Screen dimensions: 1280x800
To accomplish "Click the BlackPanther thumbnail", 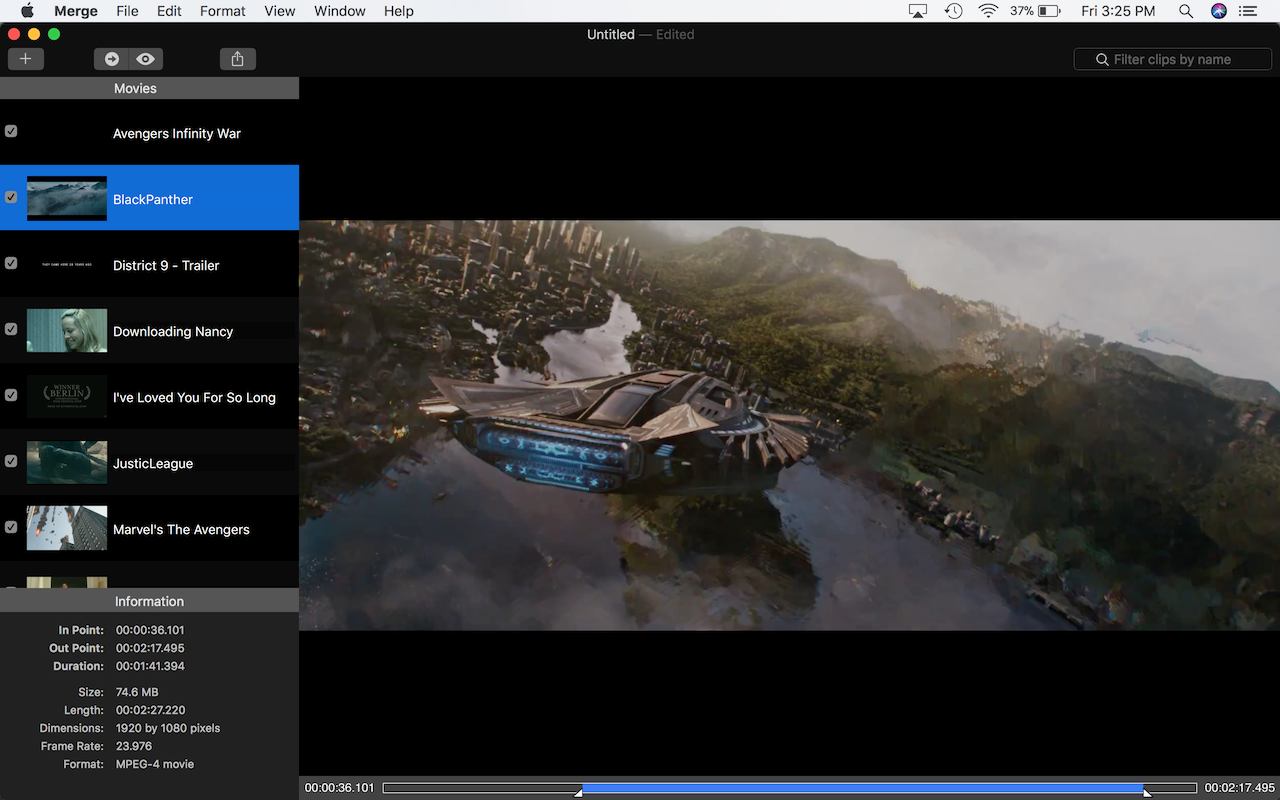I will pos(67,198).
